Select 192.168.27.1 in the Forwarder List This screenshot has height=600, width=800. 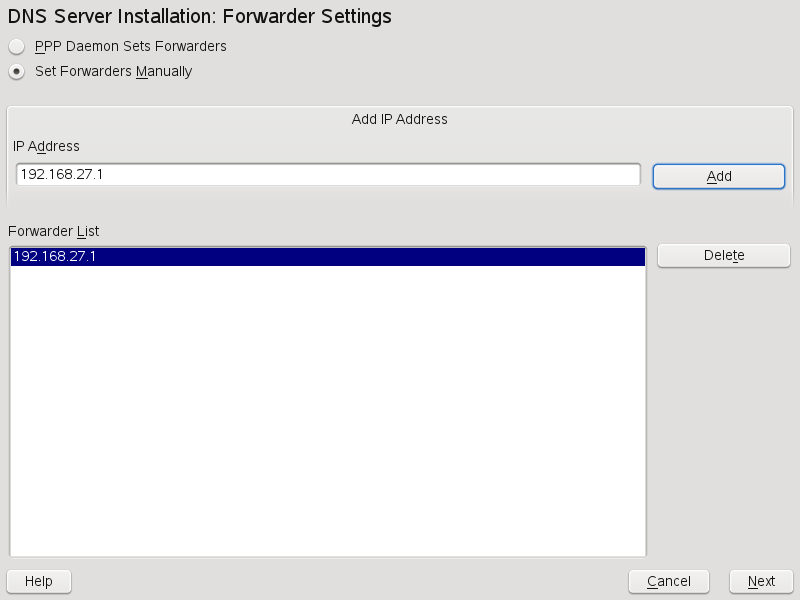point(55,257)
